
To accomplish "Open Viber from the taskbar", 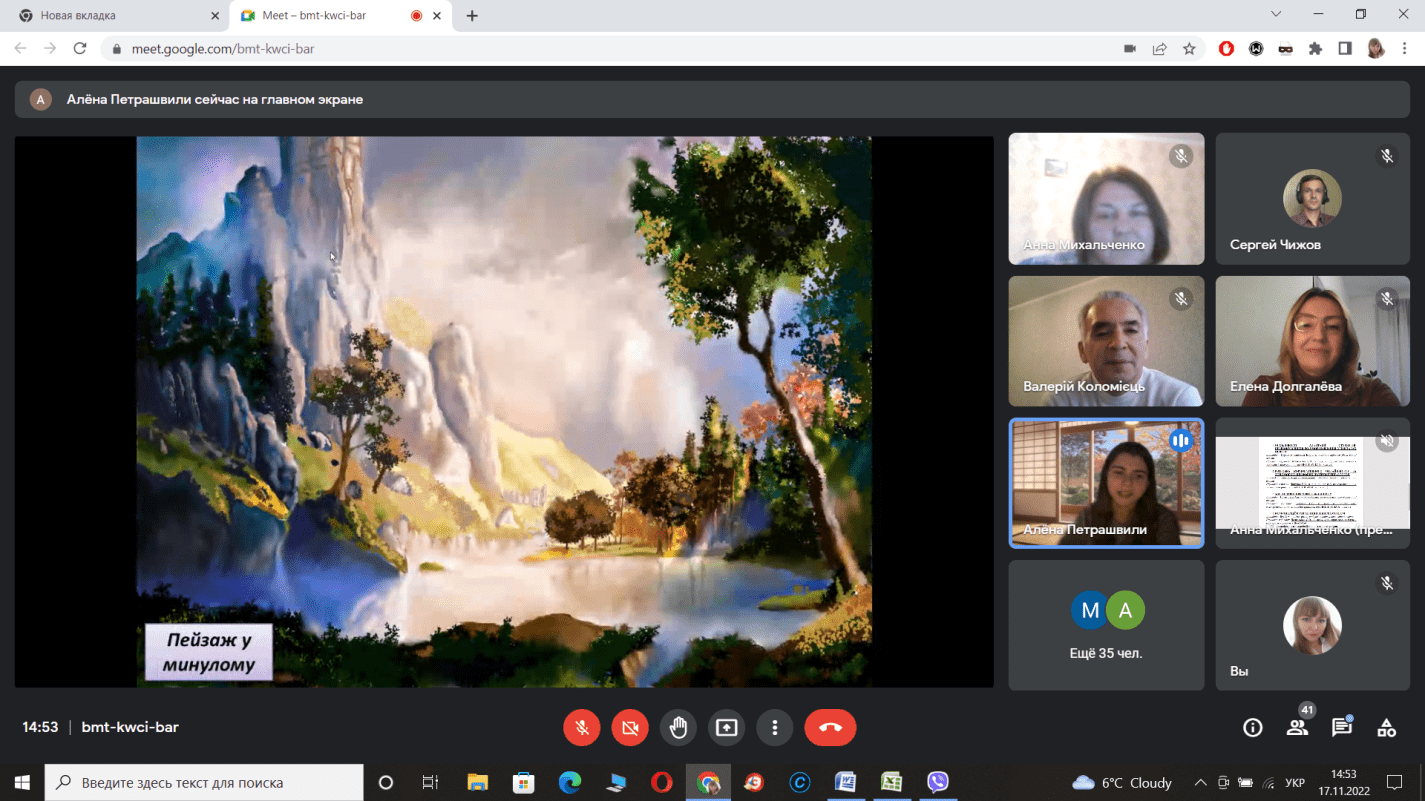I will (937, 782).
